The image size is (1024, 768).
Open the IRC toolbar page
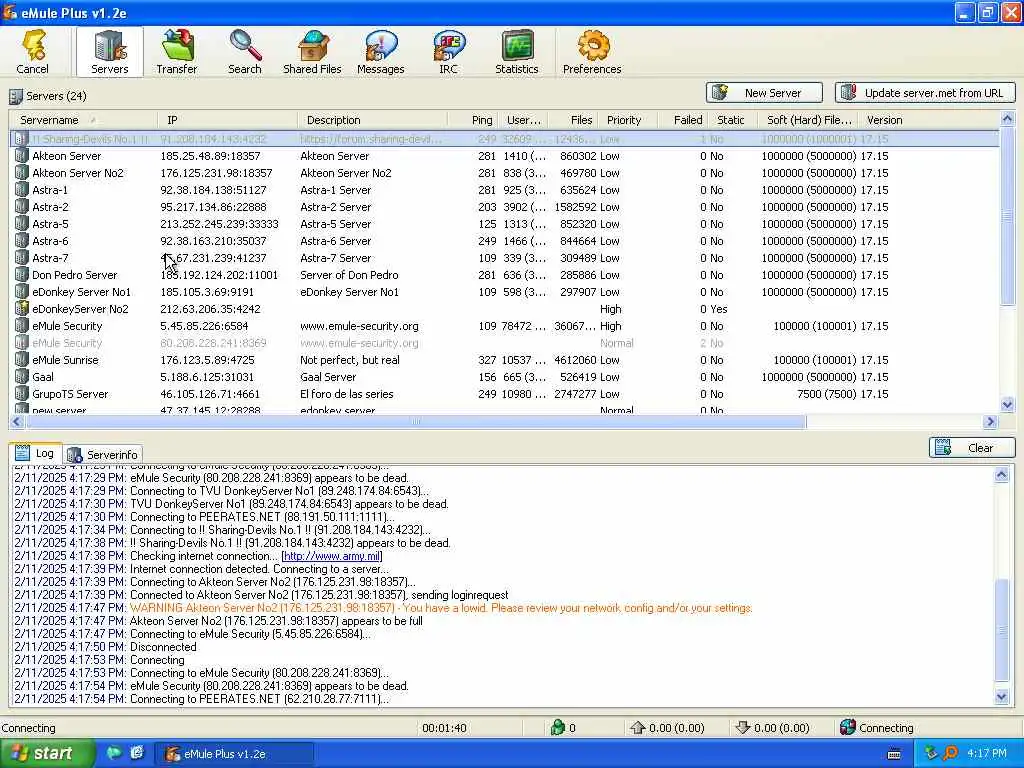(449, 52)
